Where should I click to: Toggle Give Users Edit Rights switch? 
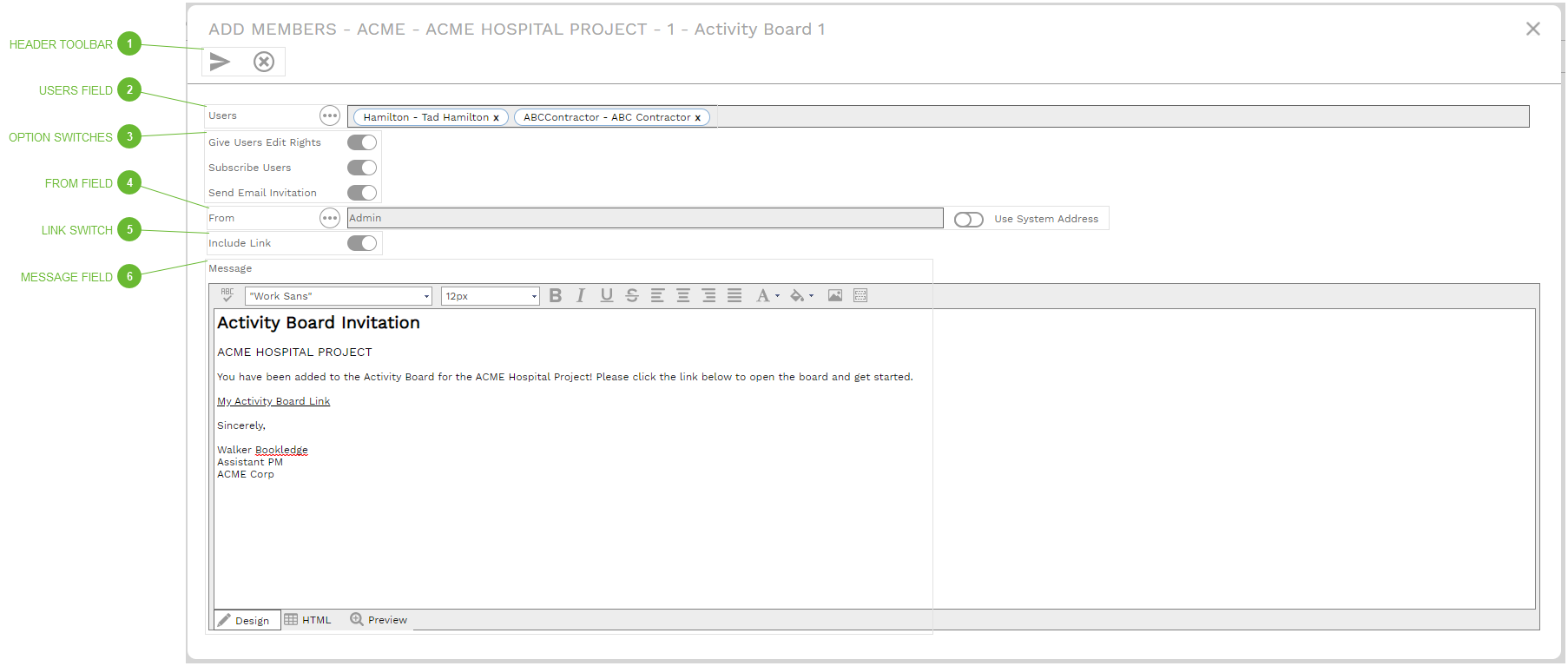(x=362, y=142)
